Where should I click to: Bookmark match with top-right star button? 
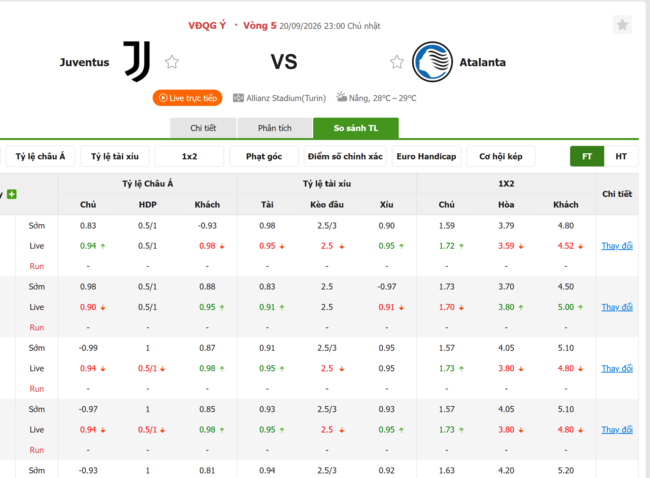point(622,25)
